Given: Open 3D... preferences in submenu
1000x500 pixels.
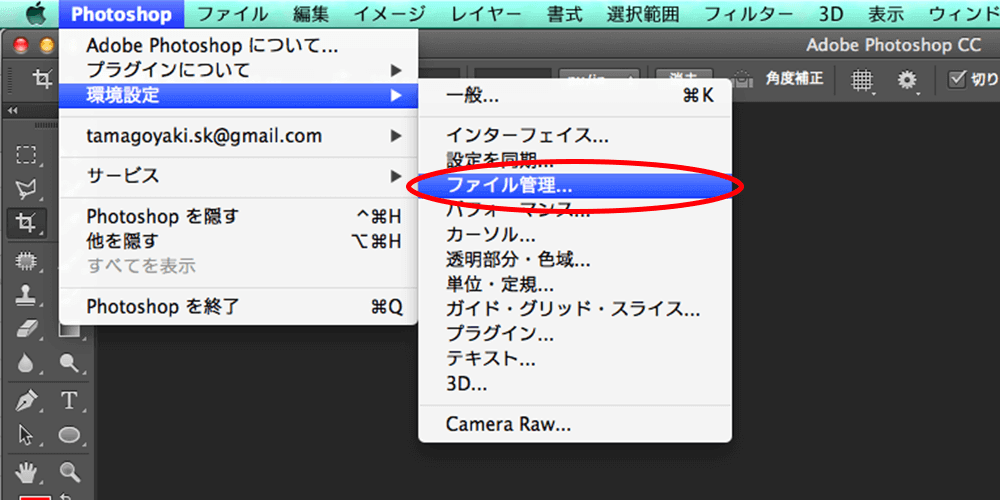Looking at the screenshot, I should 575,384.
